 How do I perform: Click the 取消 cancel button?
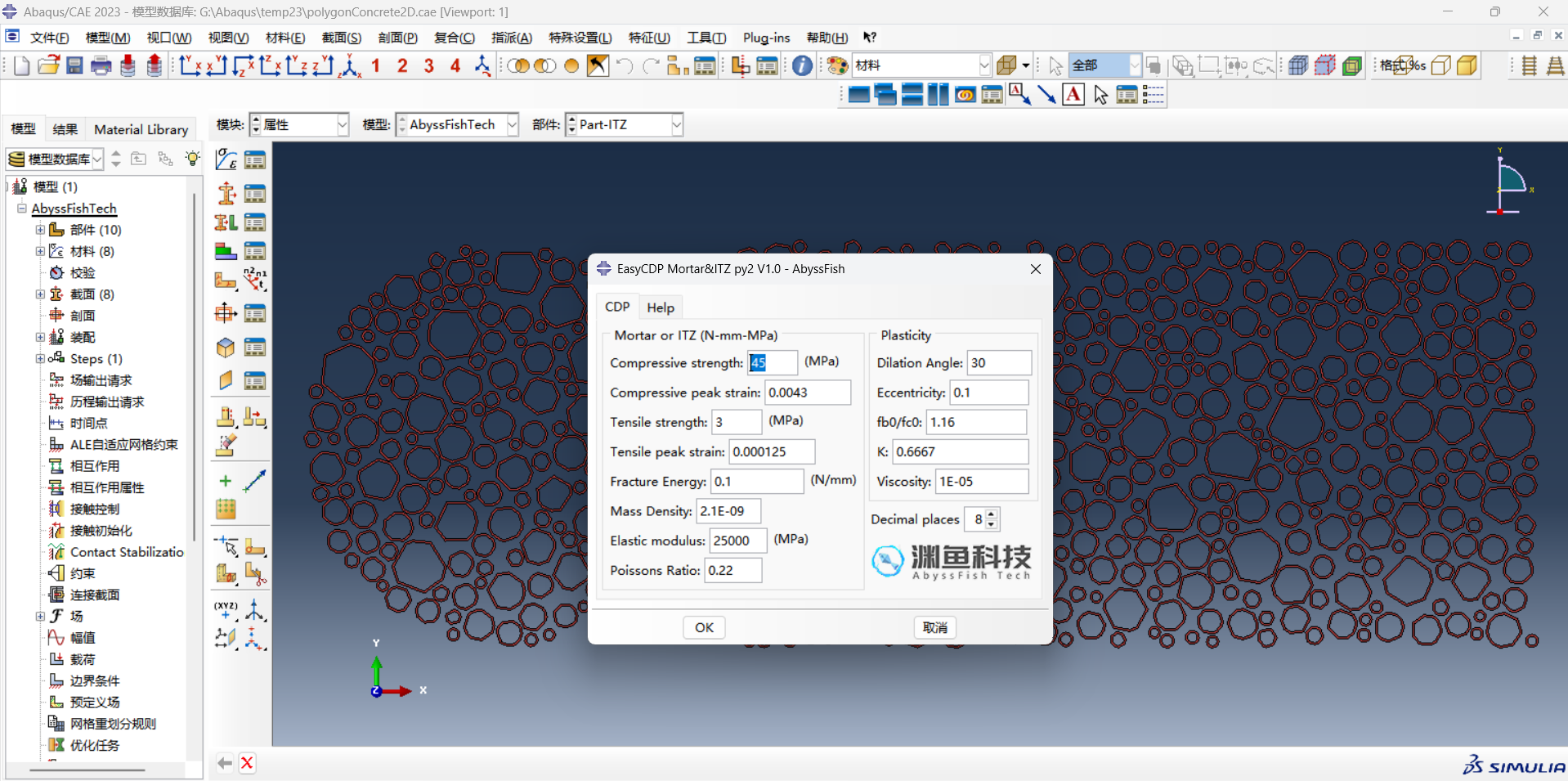[x=934, y=627]
